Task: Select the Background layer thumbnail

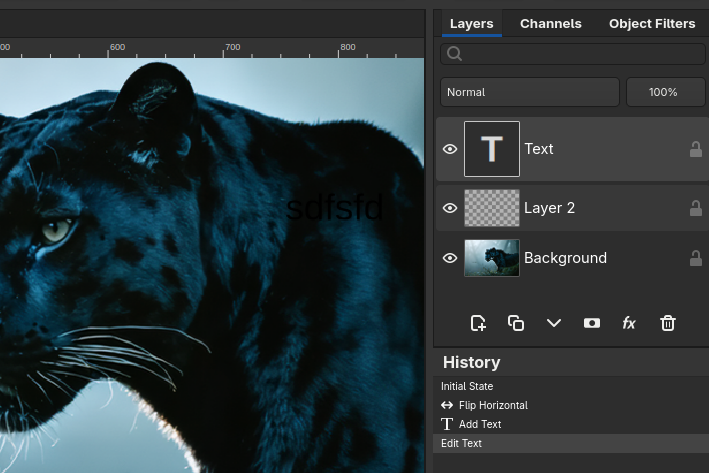Action: [x=492, y=258]
